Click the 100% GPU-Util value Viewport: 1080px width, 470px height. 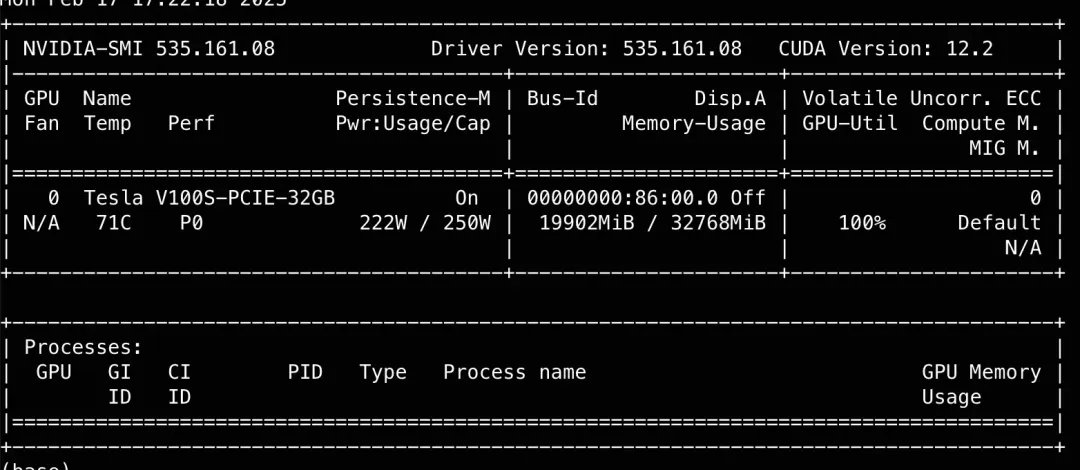(862, 223)
